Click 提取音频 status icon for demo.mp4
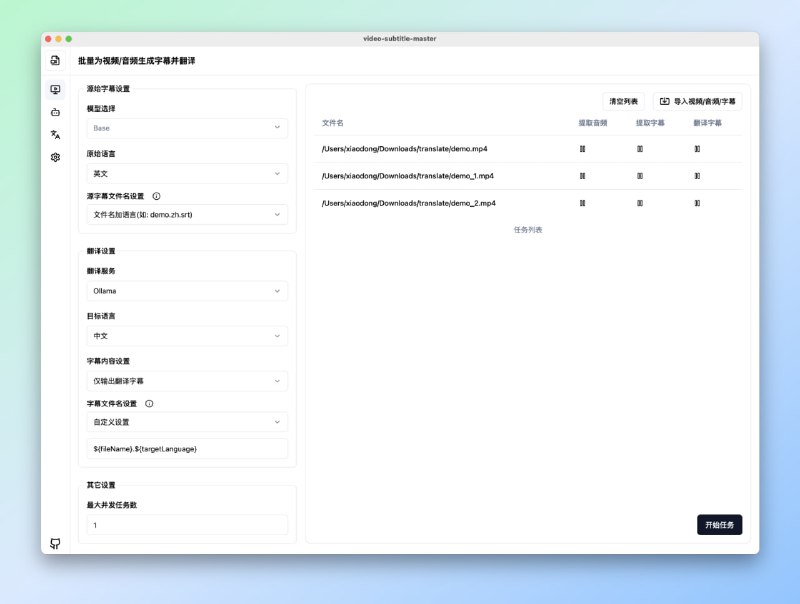The height and width of the screenshot is (604, 800). coord(582,149)
